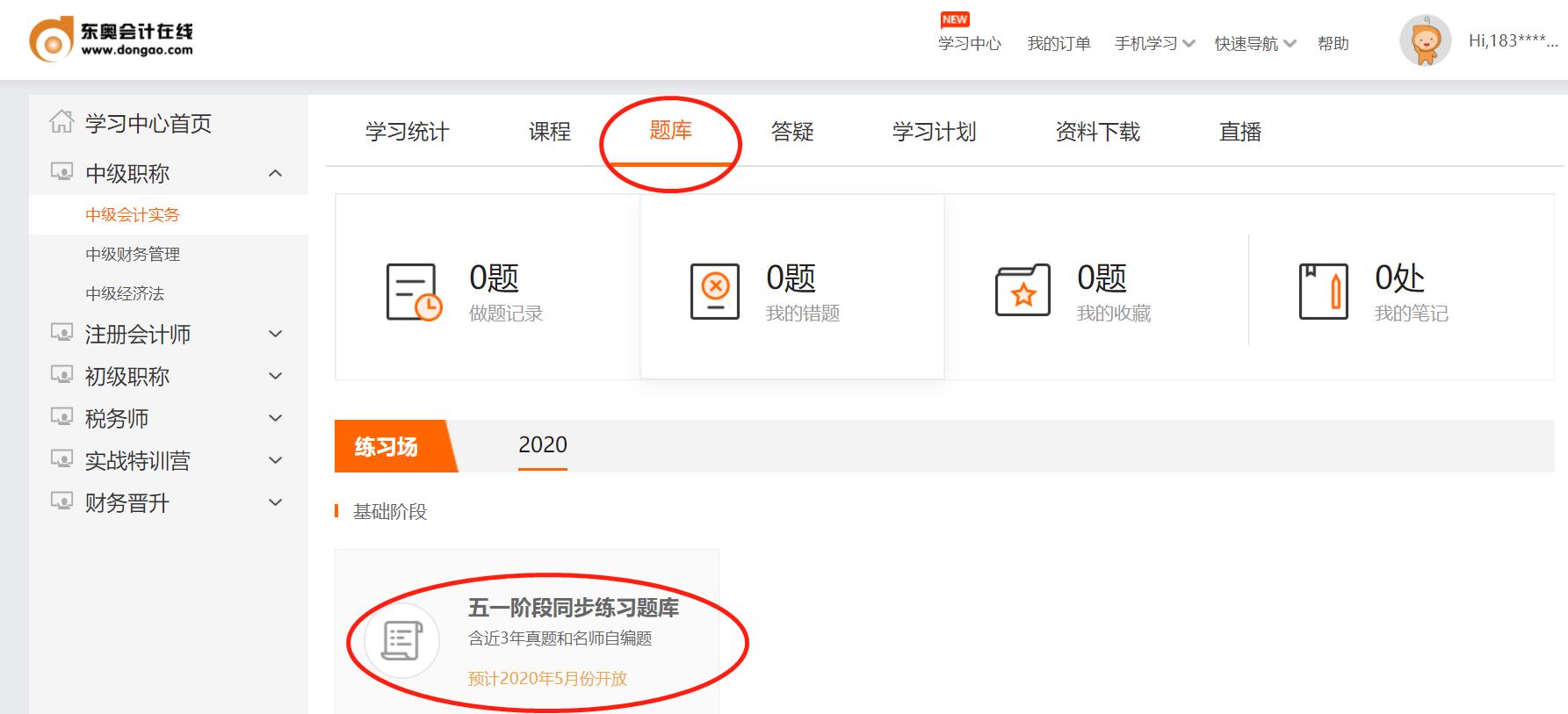Open 实战特训营 category in sidebar

tap(138, 460)
